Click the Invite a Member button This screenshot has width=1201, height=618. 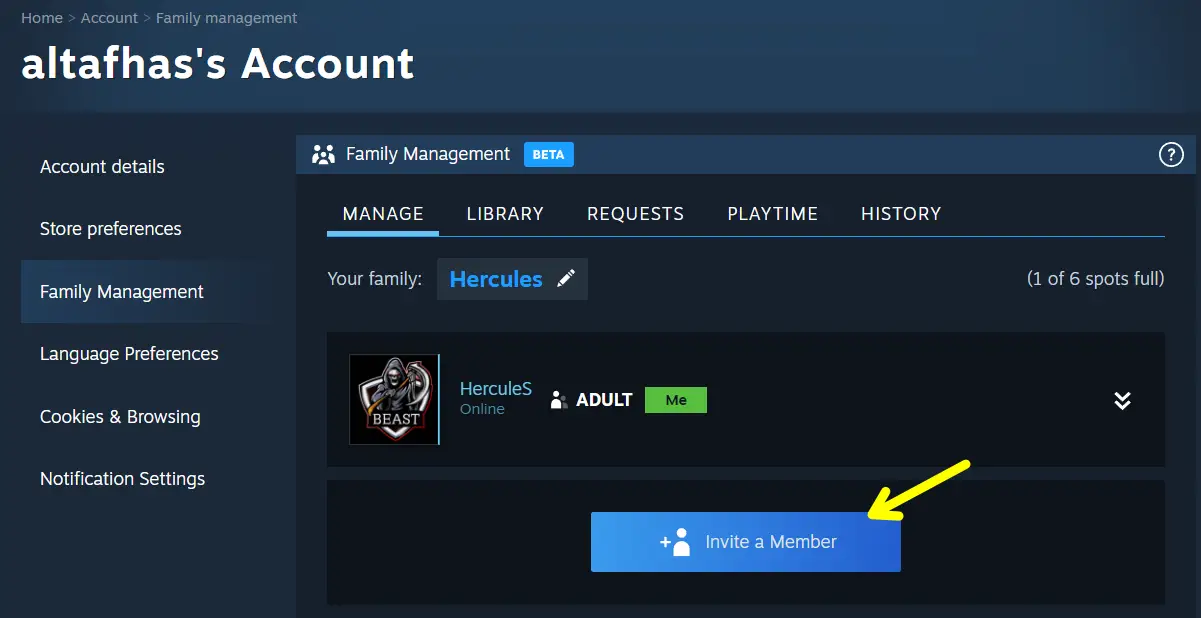(x=745, y=541)
